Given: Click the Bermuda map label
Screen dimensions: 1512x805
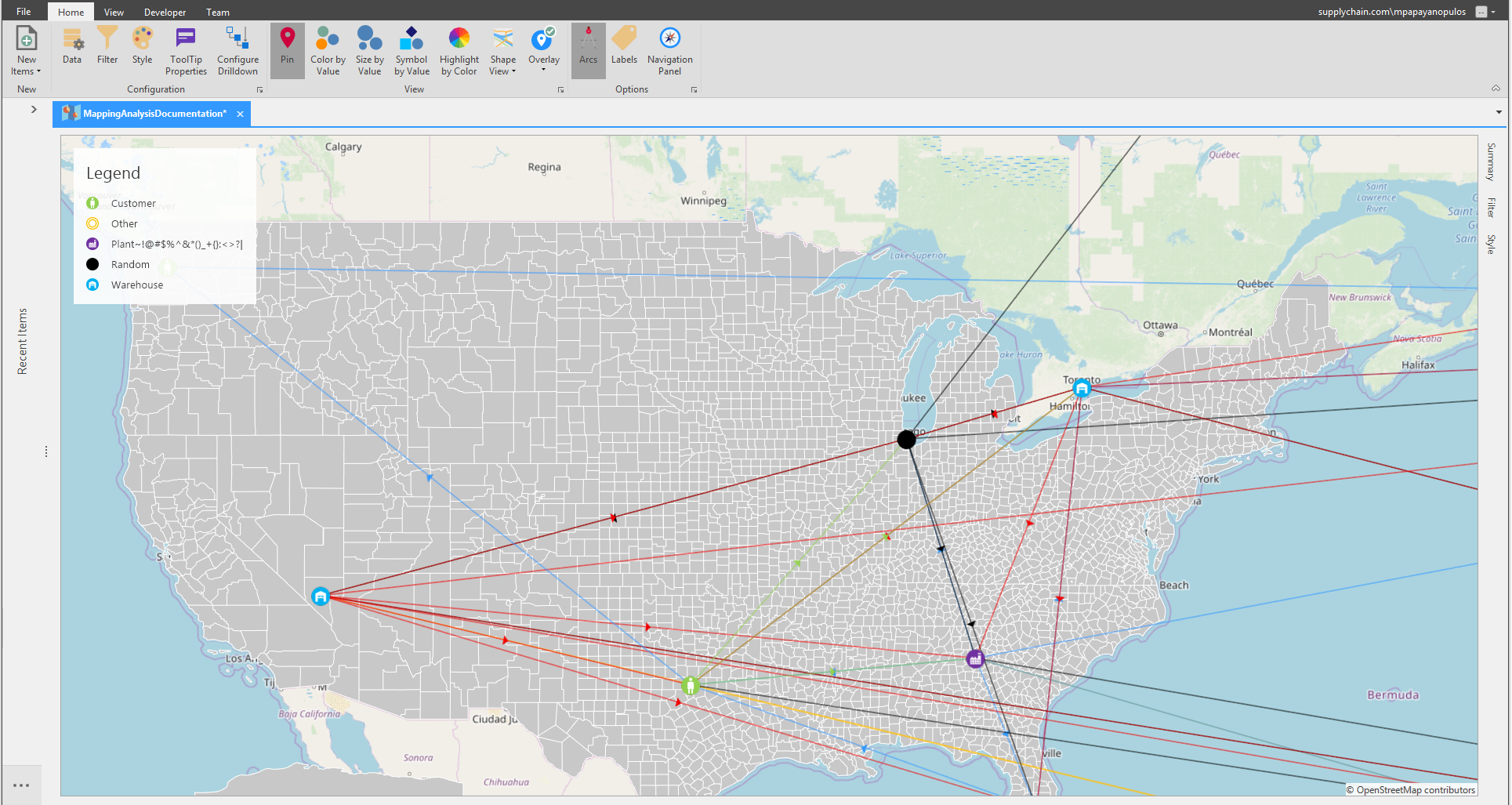Looking at the screenshot, I should coord(1393,694).
